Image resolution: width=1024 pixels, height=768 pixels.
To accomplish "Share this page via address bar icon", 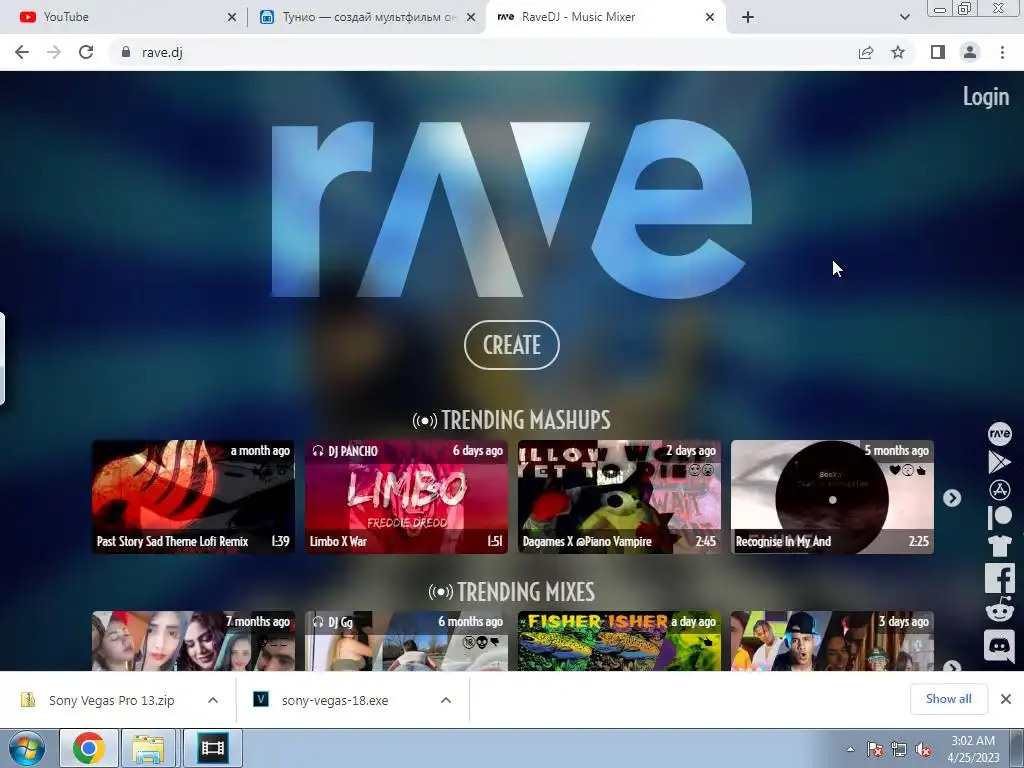I will 866,52.
